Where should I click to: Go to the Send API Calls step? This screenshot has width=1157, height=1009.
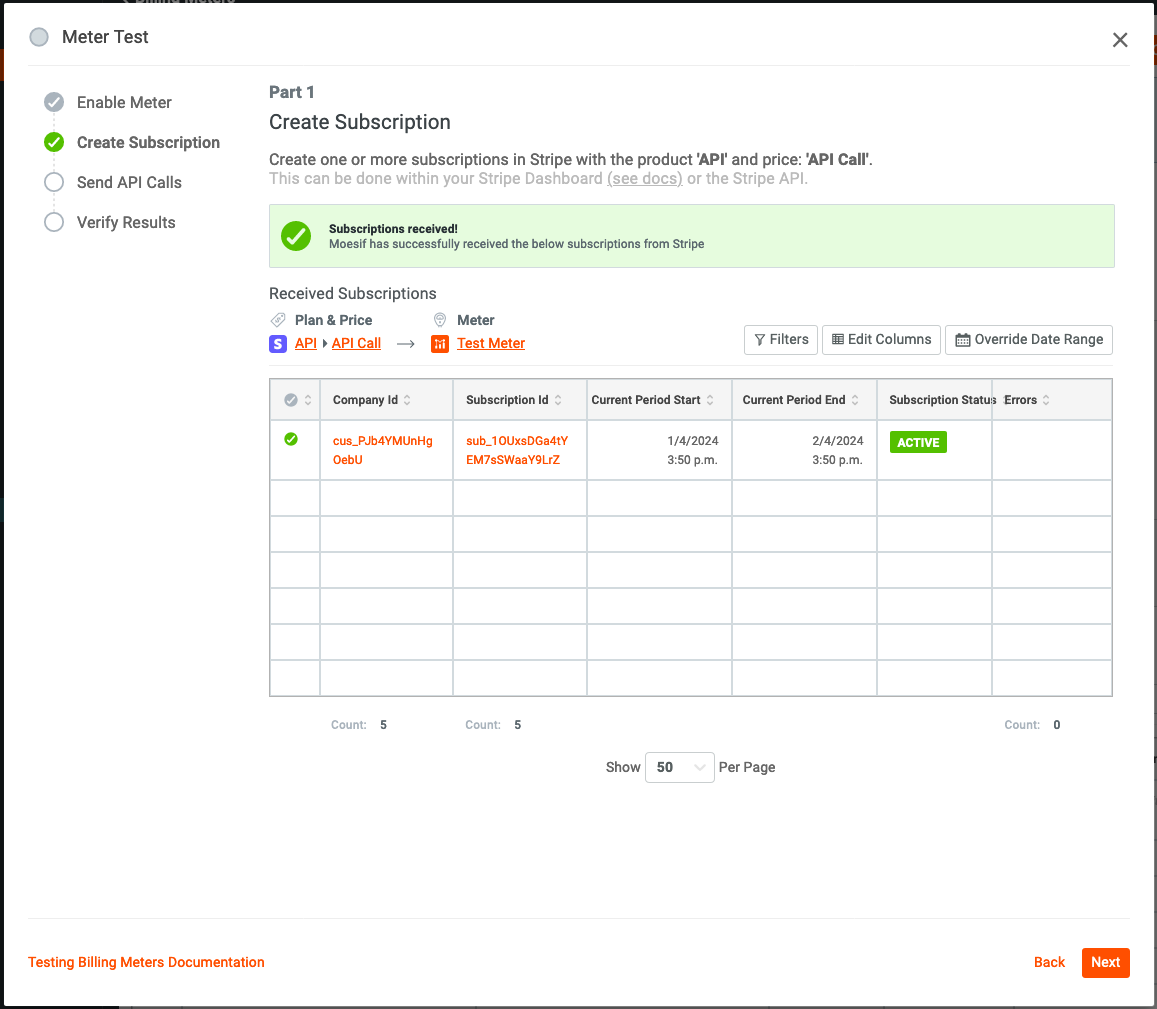click(53, 182)
